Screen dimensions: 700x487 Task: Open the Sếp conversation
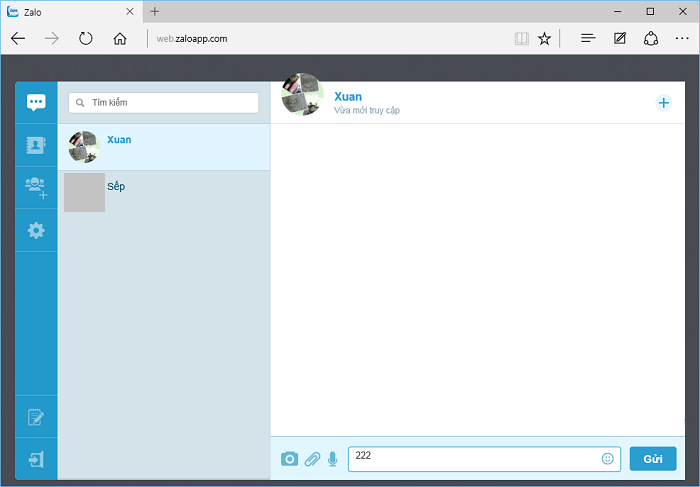[x=164, y=191]
